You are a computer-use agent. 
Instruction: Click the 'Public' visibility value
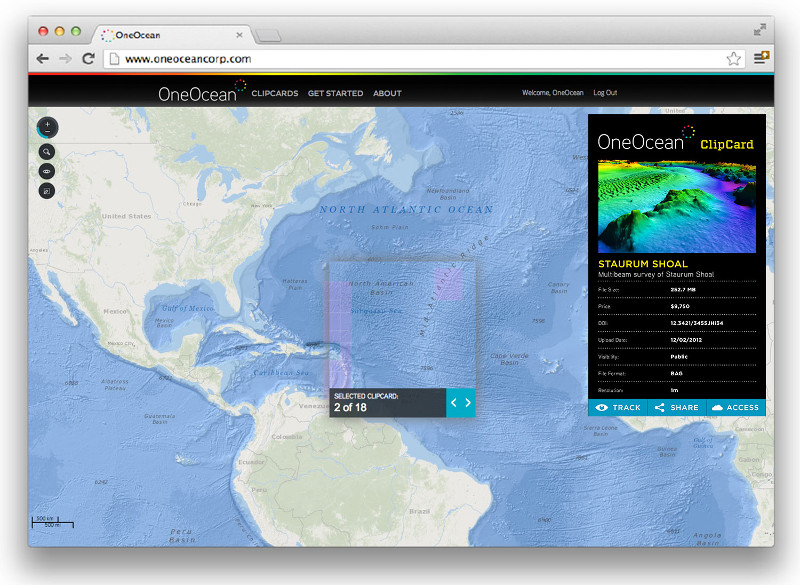tap(679, 357)
